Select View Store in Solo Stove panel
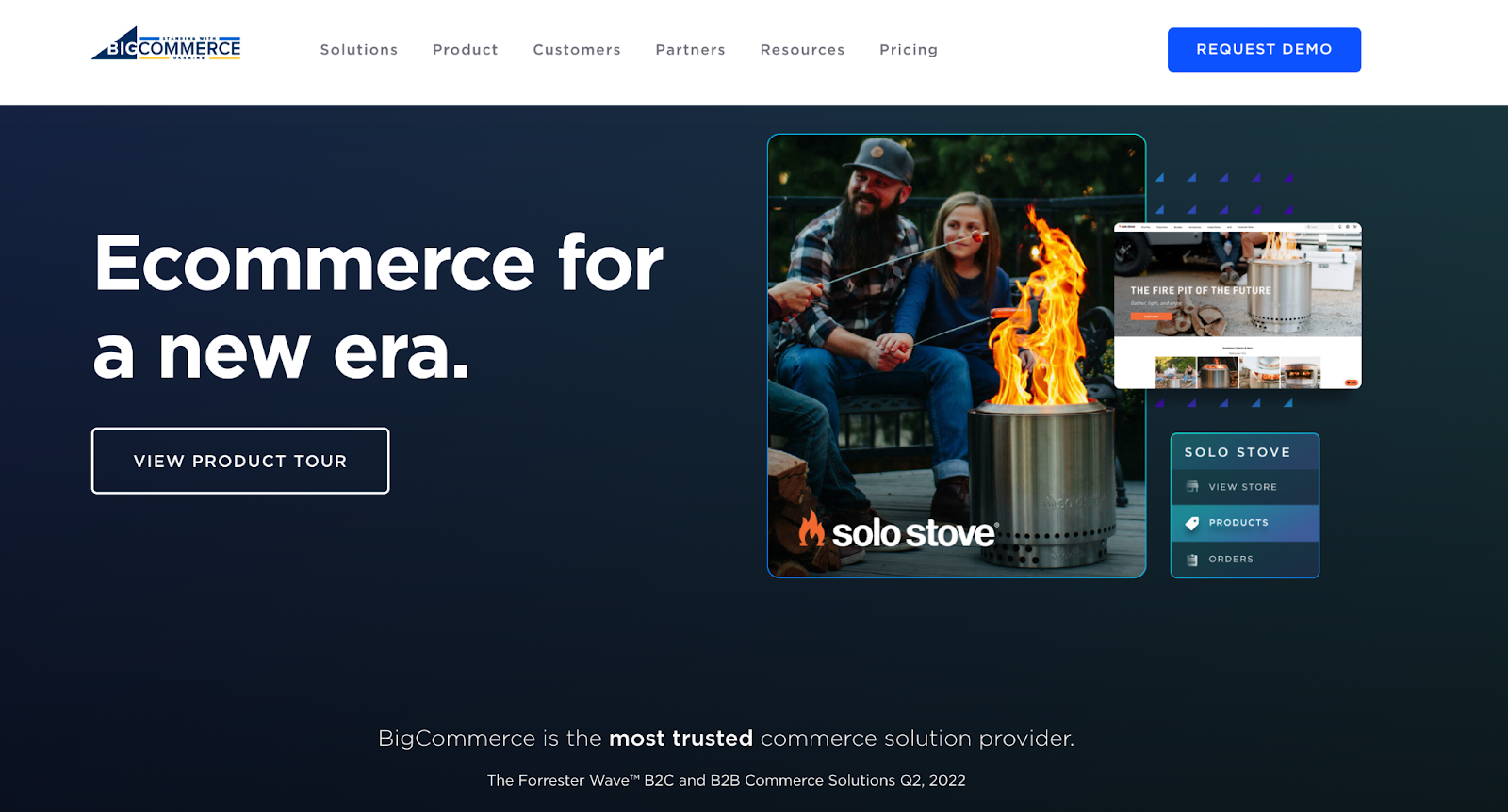 point(1245,487)
